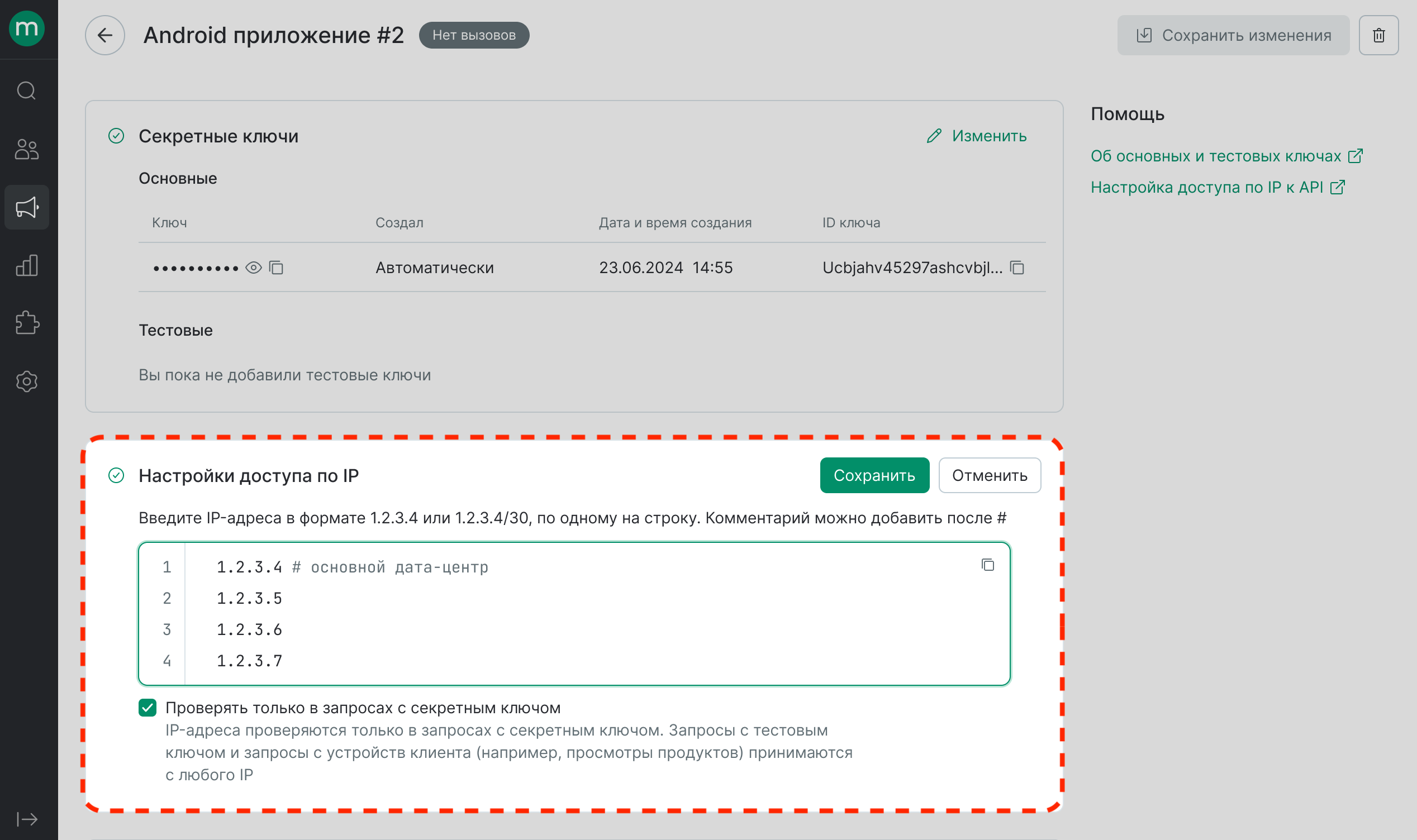Viewport: 1417px width, 840px height.
Task: Click the line 1.2.3.7 in the editor
Action: (x=249, y=661)
